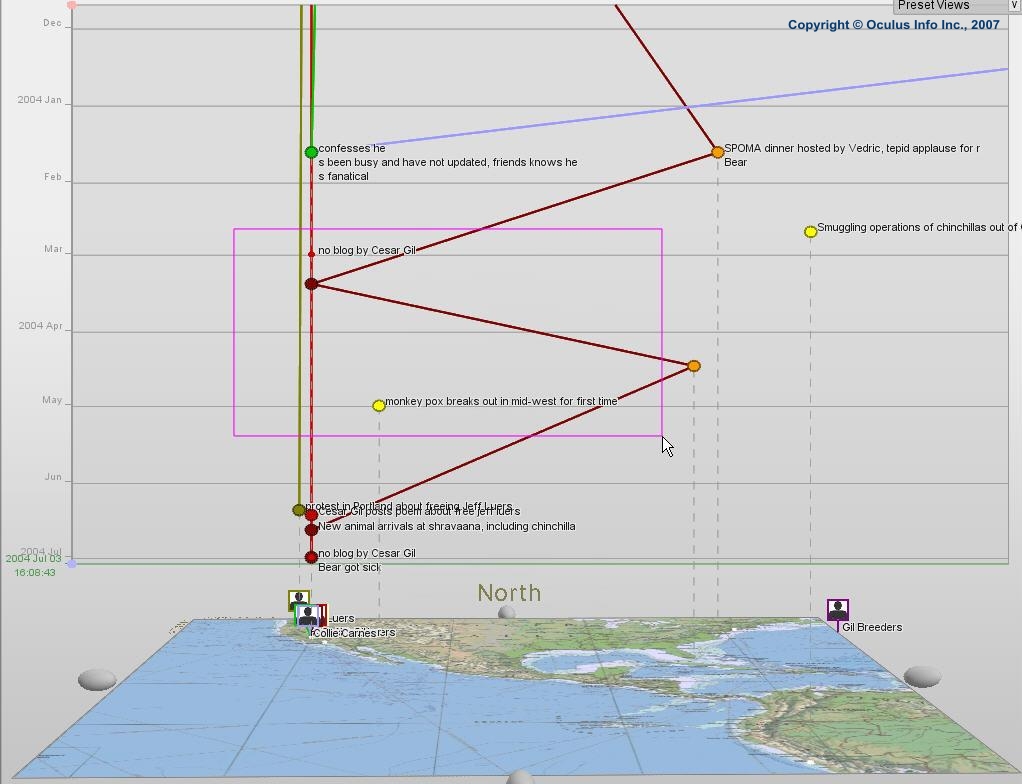This screenshot has height=784, width=1022.
Task: Click the North map edge handle
Action: (x=507, y=613)
